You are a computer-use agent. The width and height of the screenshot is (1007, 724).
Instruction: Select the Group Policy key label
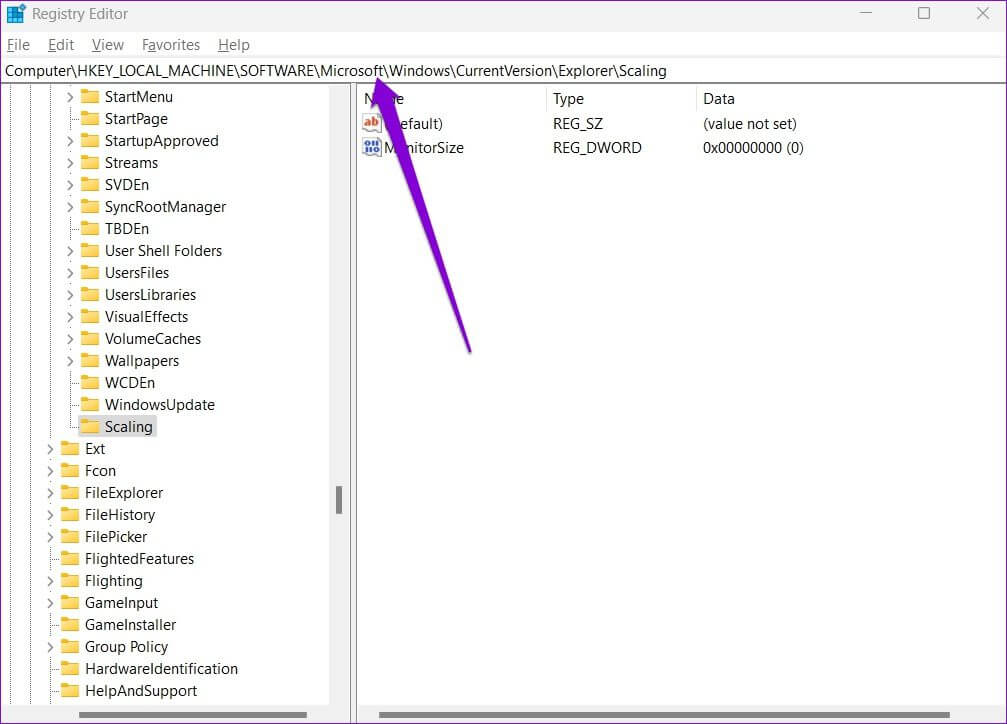(127, 647)
